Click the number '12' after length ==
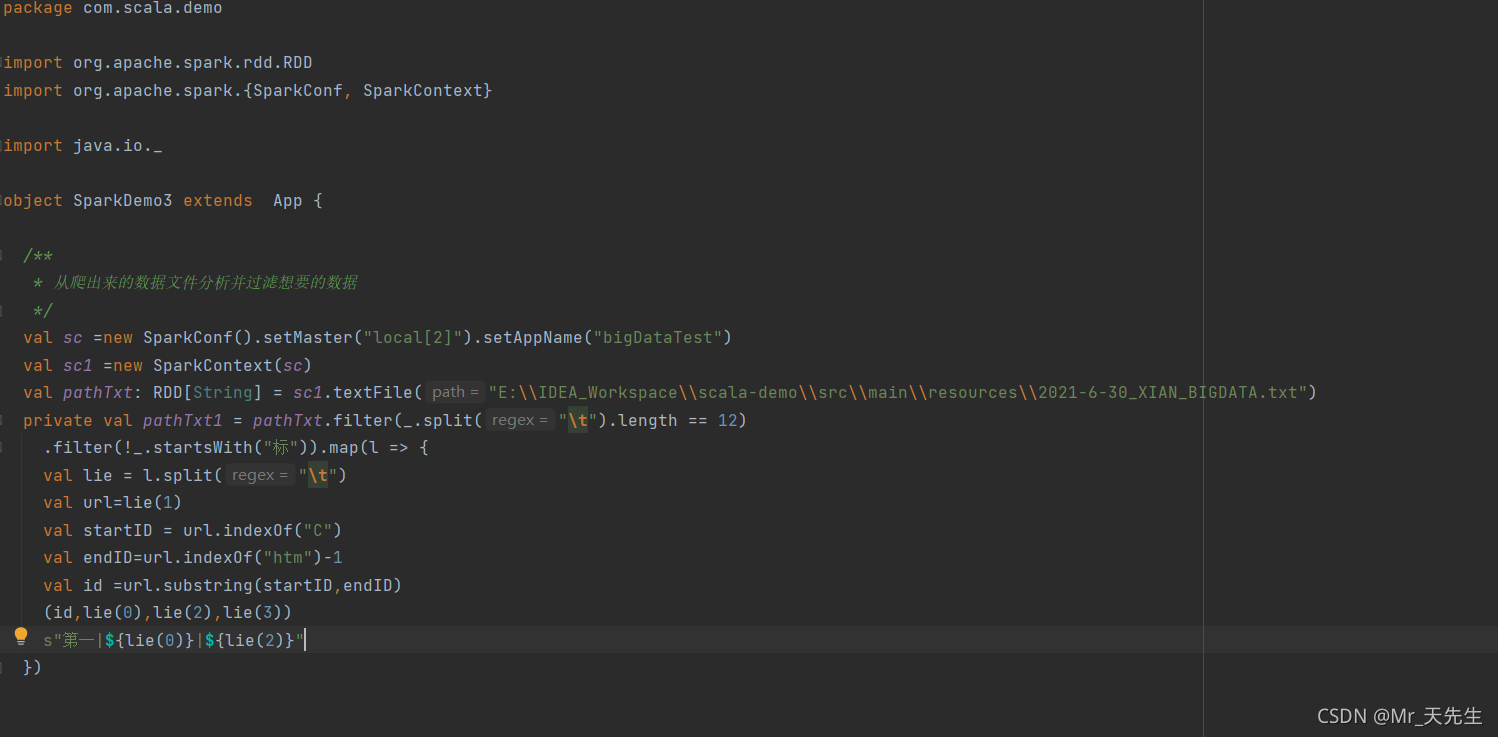The image size is (1498, 737). click(727, 421)
